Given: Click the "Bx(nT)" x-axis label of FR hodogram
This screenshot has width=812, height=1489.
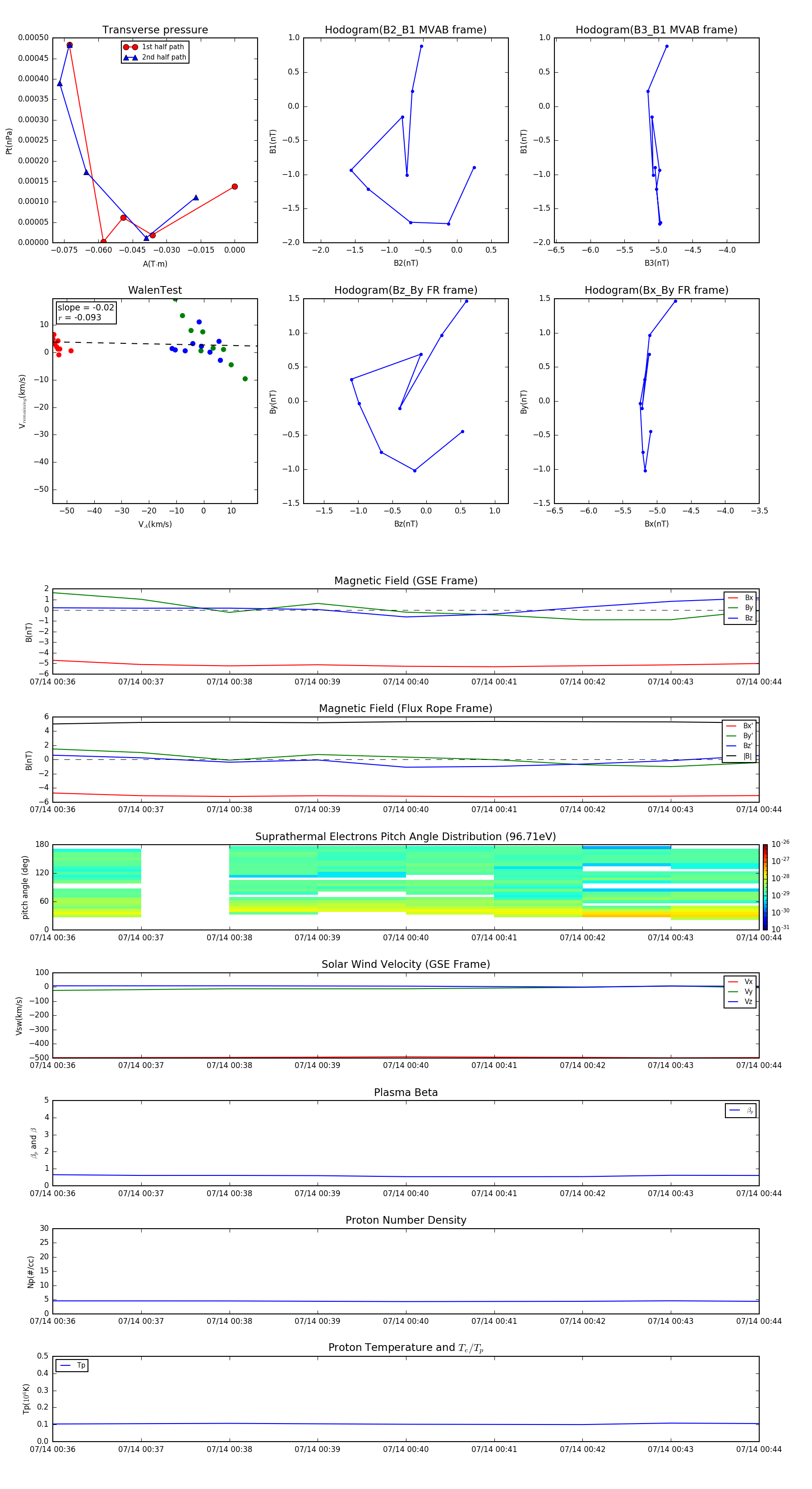Looking at the screenshot, I should click(656, 524).
